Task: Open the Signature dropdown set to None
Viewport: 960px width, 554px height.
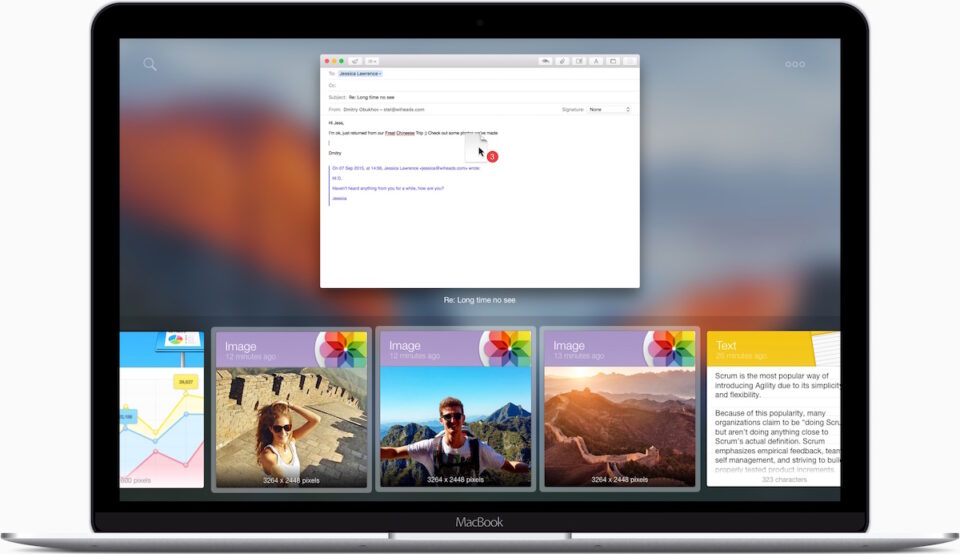Action: [x=609, y=110]
